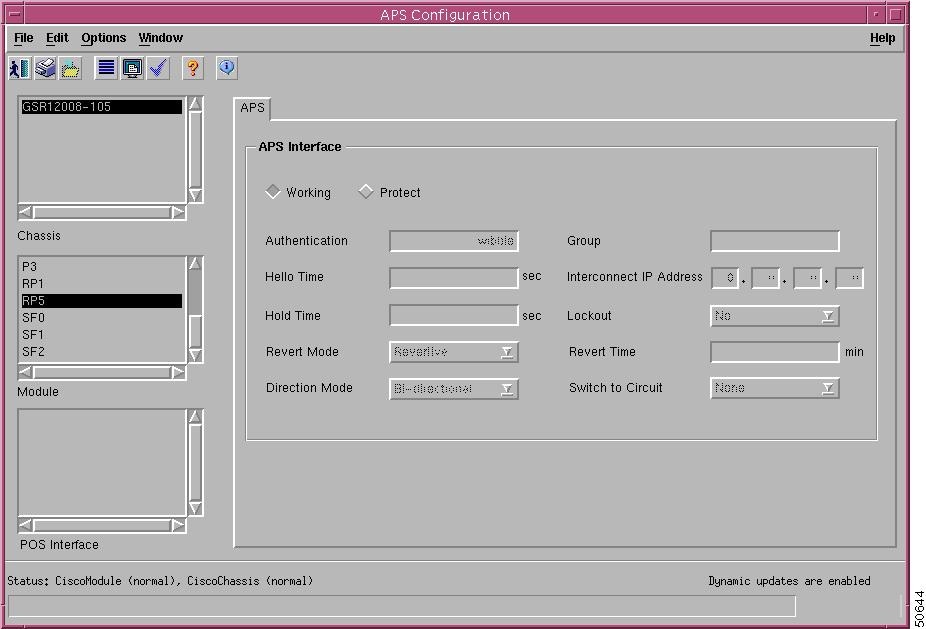The width and height of the screenshot is (926, 629).
Task: Click the blue checkmark toolbar icon
Action: point(158,68)
